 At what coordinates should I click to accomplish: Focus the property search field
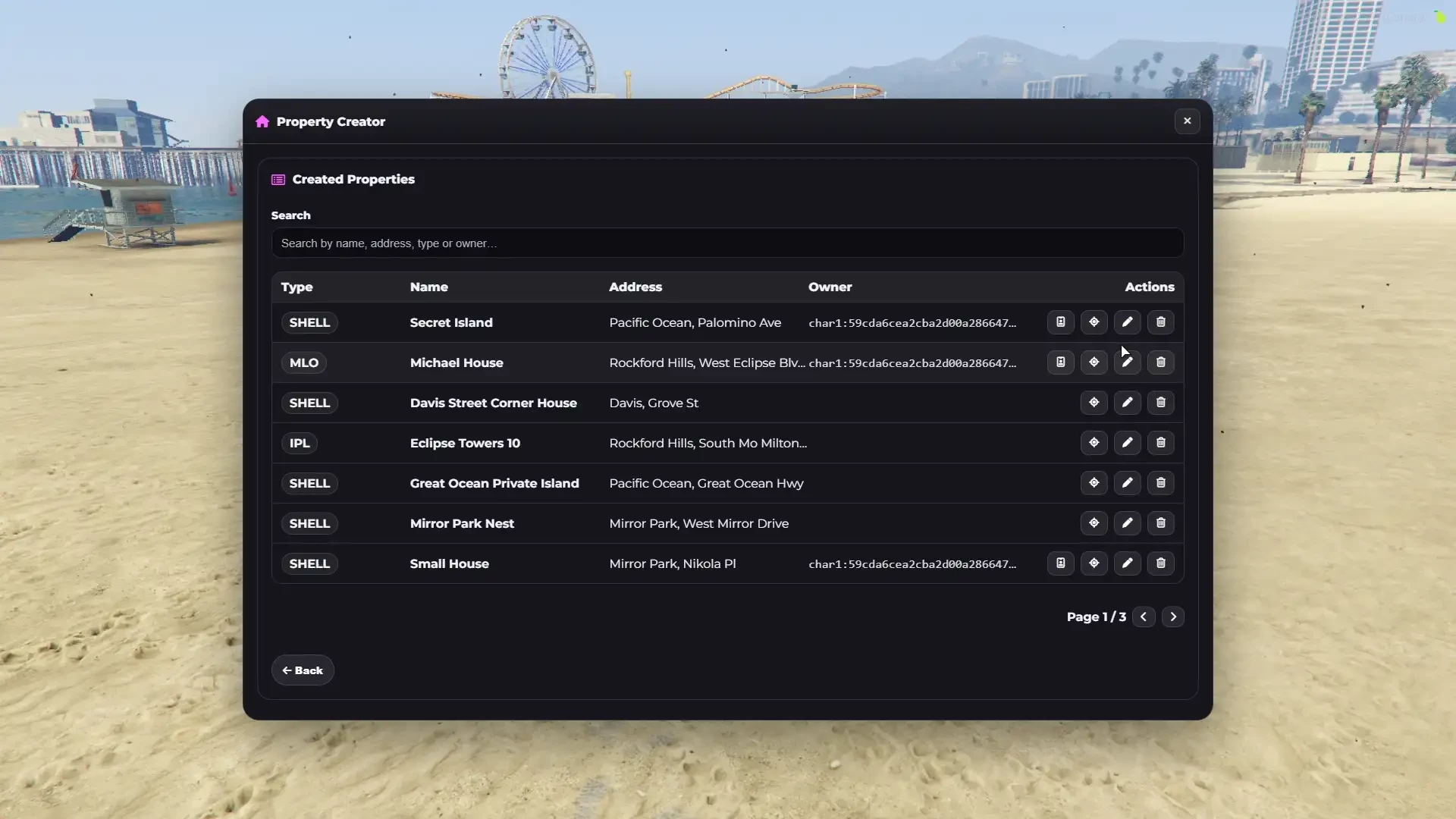pos(727,243)
